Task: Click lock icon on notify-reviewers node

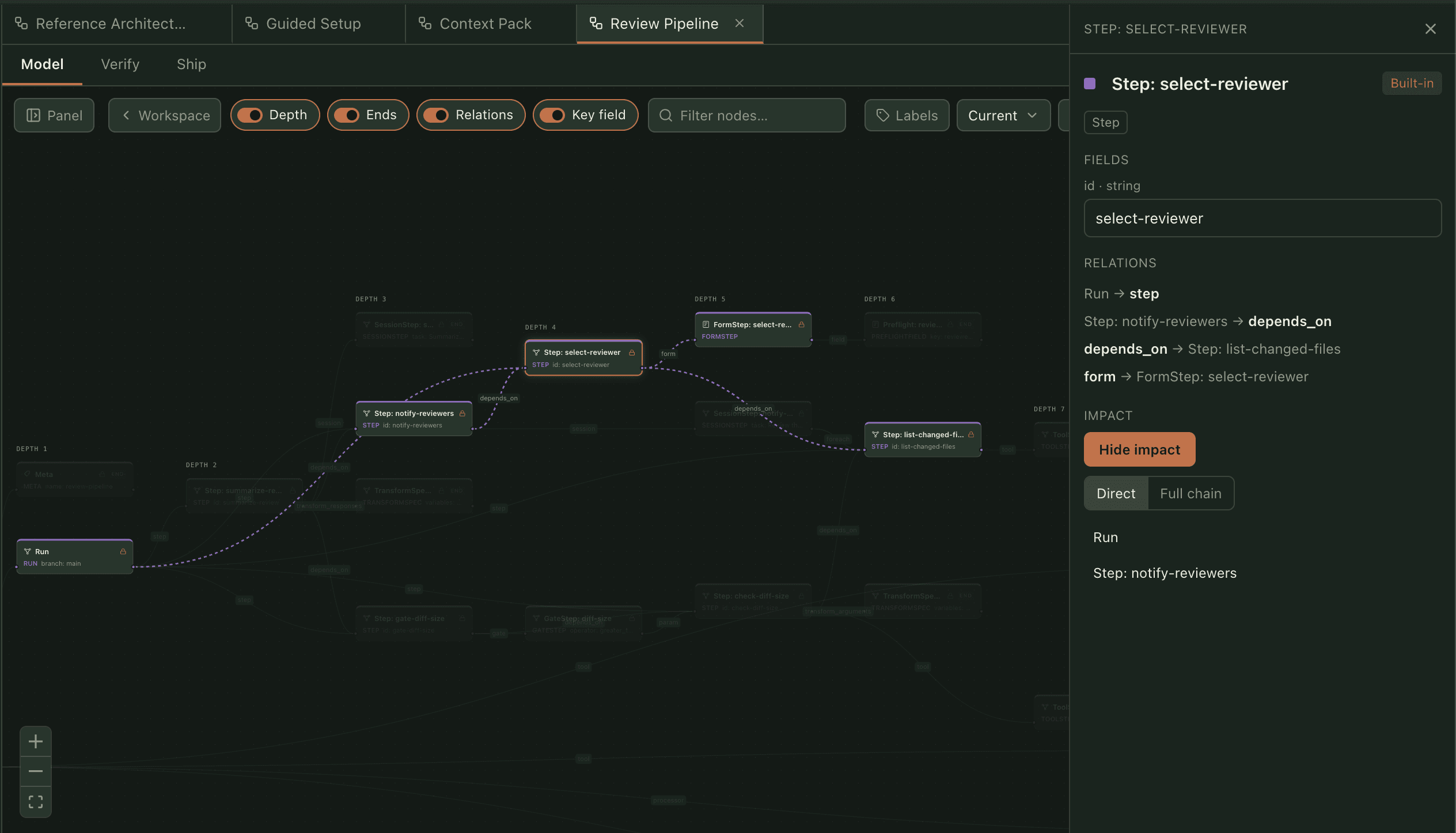Action: [x=462, y=414]
